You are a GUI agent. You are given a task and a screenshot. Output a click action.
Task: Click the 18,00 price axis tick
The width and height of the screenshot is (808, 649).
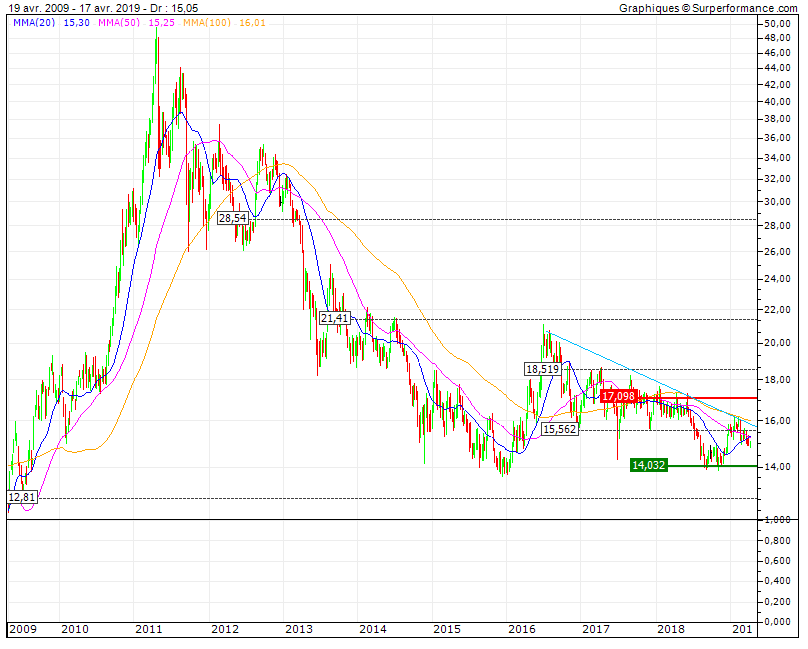point(777,379)
